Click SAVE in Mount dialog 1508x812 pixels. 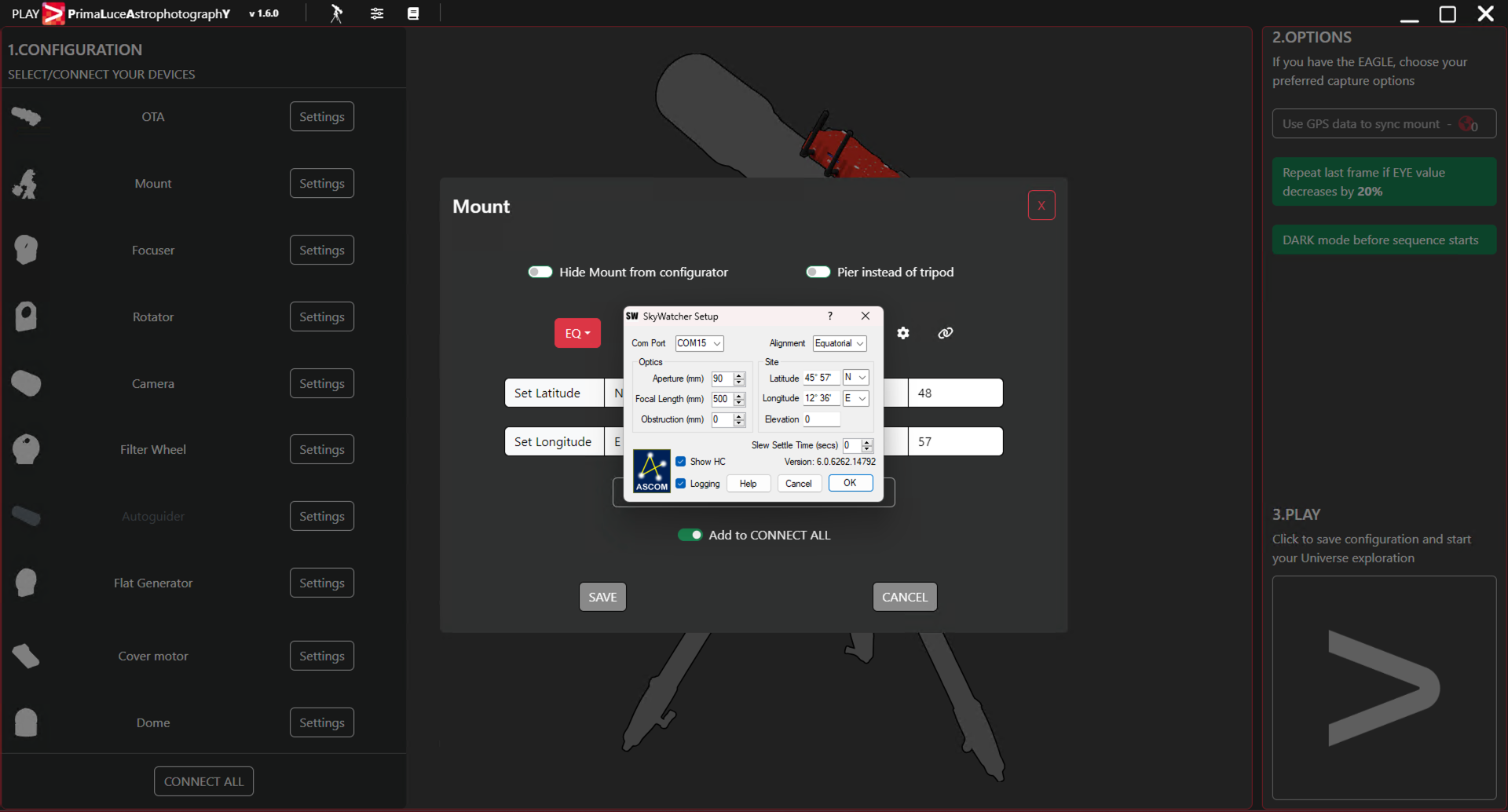pos(602,597)
